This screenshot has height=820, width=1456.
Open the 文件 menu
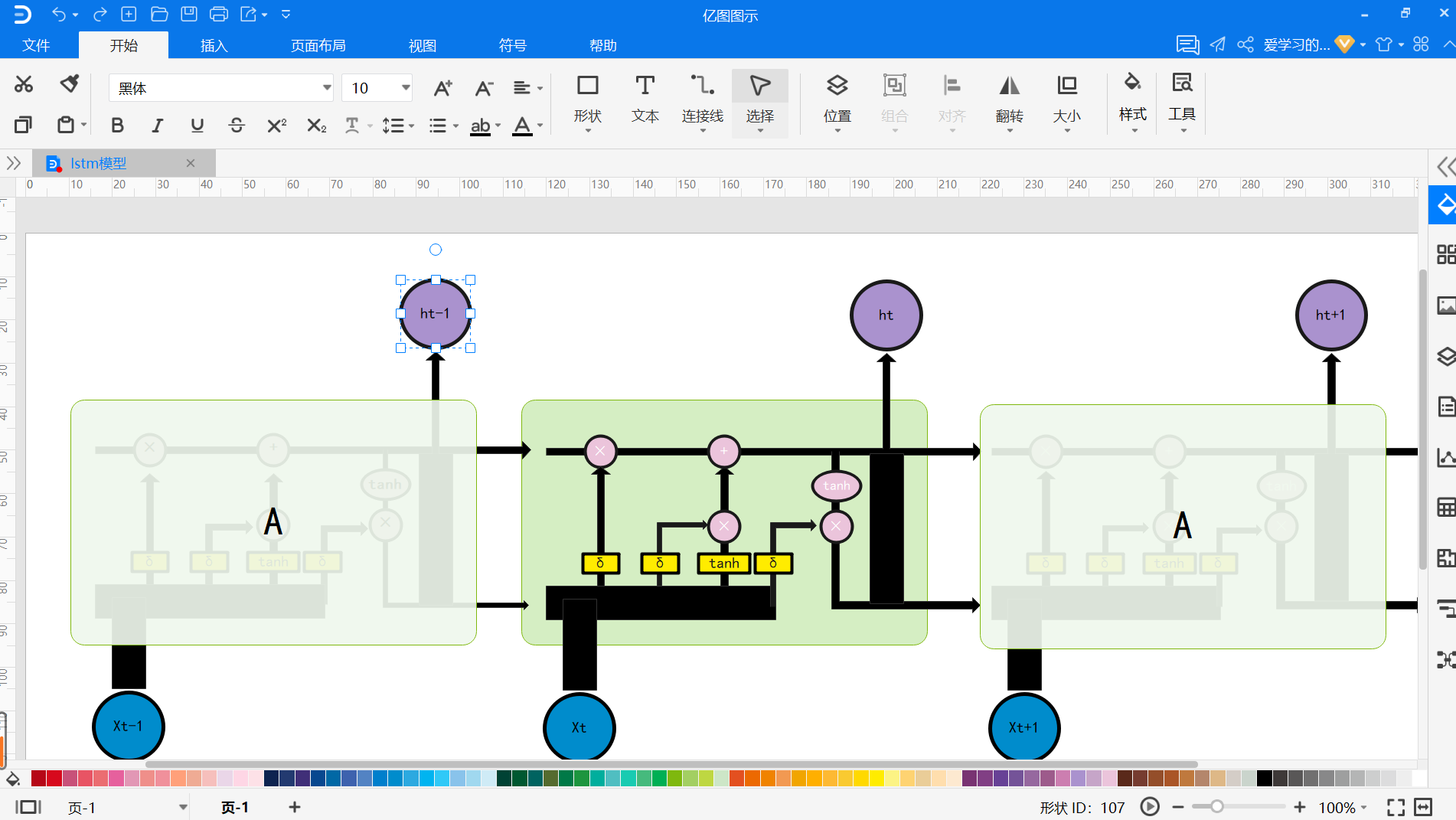pos(36,45)
